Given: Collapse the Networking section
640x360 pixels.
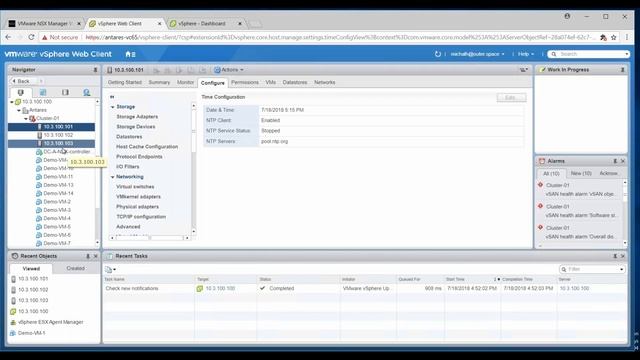Looking at the screenshot, I should 113,177.
